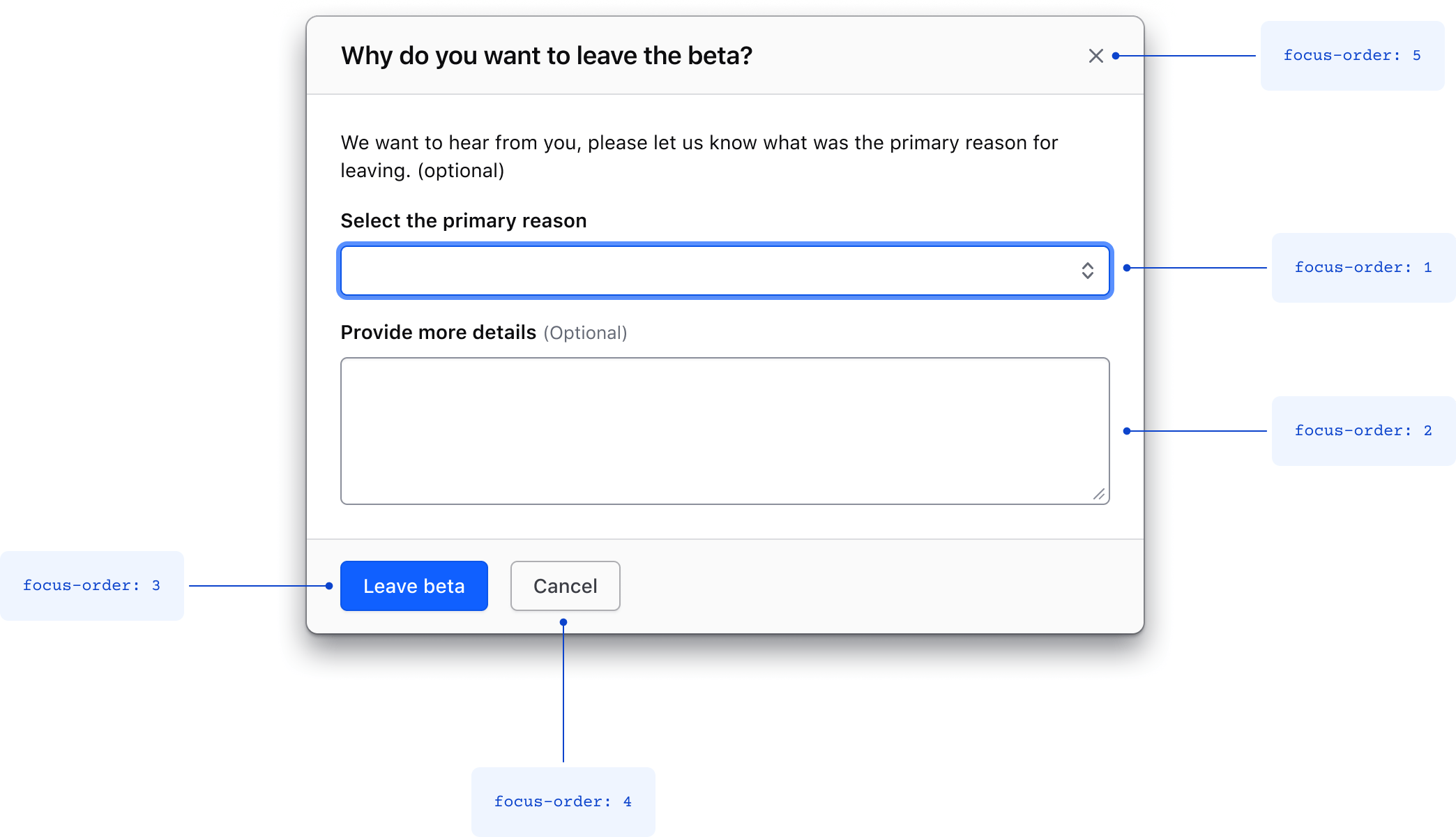
Task: Click the resize grip of the details textarea
Action: [x=1100, y=495]
